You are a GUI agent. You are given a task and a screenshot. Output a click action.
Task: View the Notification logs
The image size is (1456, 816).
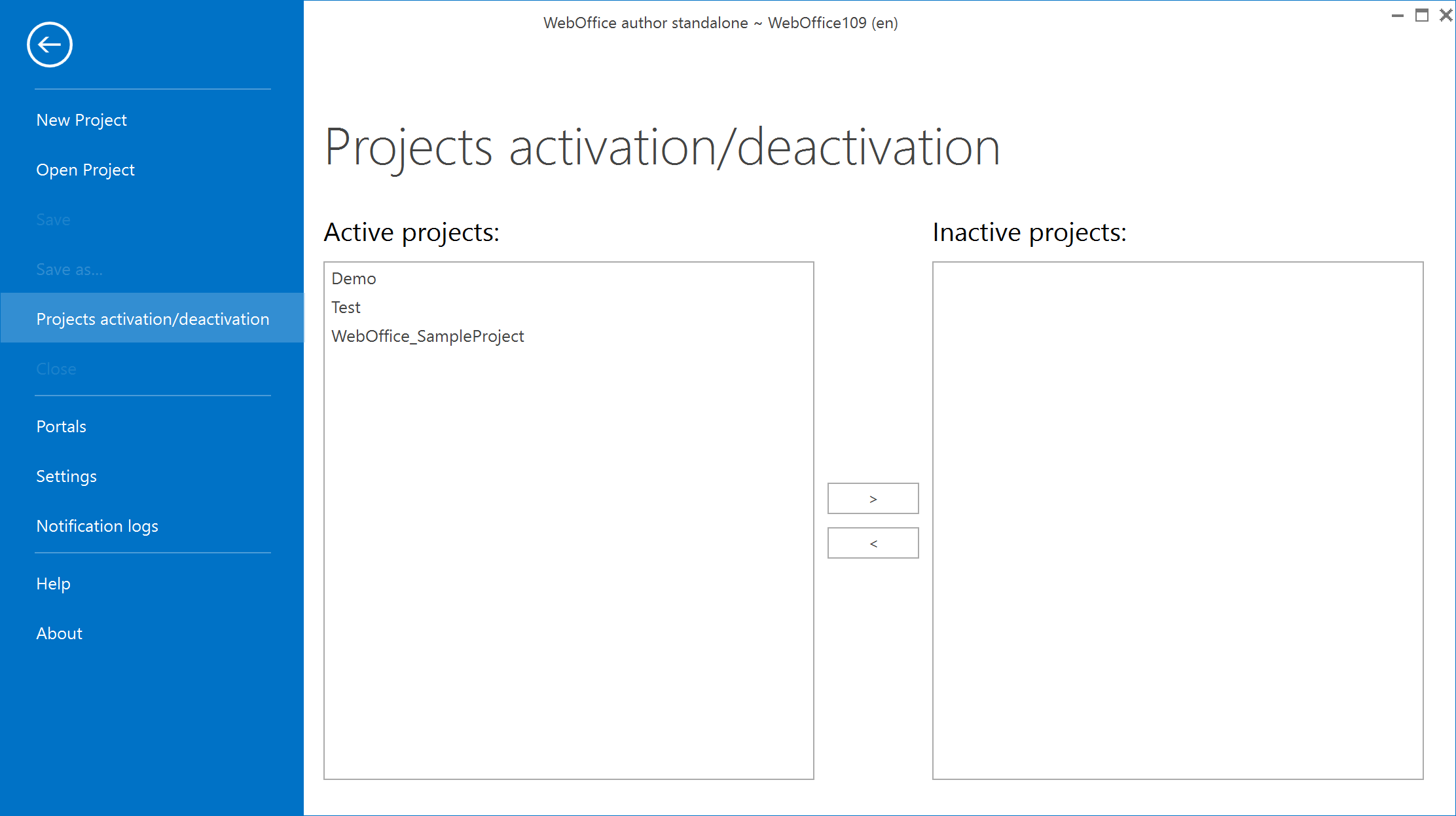[97, 526]
